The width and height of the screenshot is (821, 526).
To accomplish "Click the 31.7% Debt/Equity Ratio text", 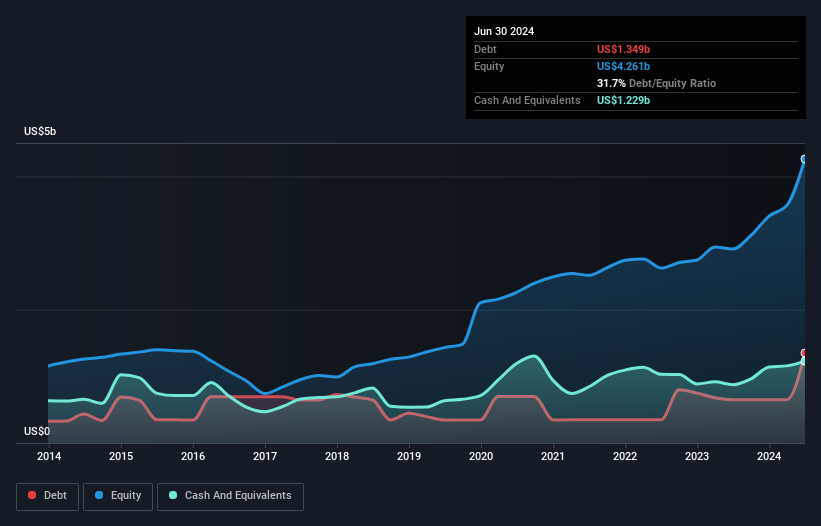I will point(656,83).
